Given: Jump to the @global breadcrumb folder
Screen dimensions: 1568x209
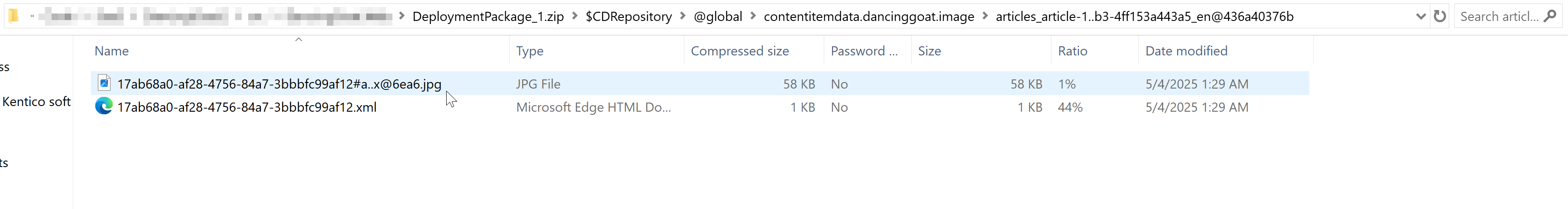Looking at the screenshot, I should [718, 17].
